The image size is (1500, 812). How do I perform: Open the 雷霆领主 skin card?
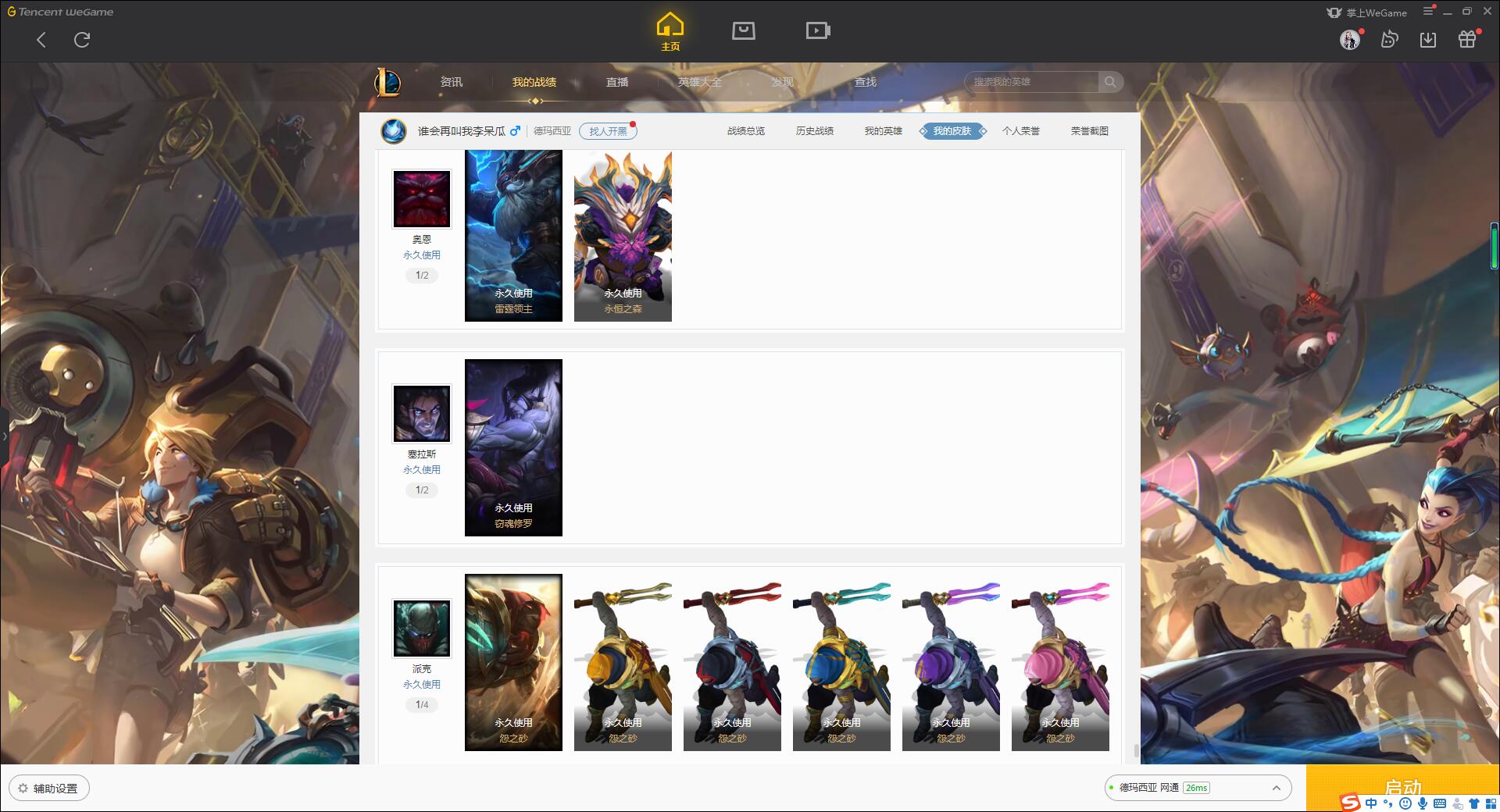pyautogui.click(x=513, y=236)
